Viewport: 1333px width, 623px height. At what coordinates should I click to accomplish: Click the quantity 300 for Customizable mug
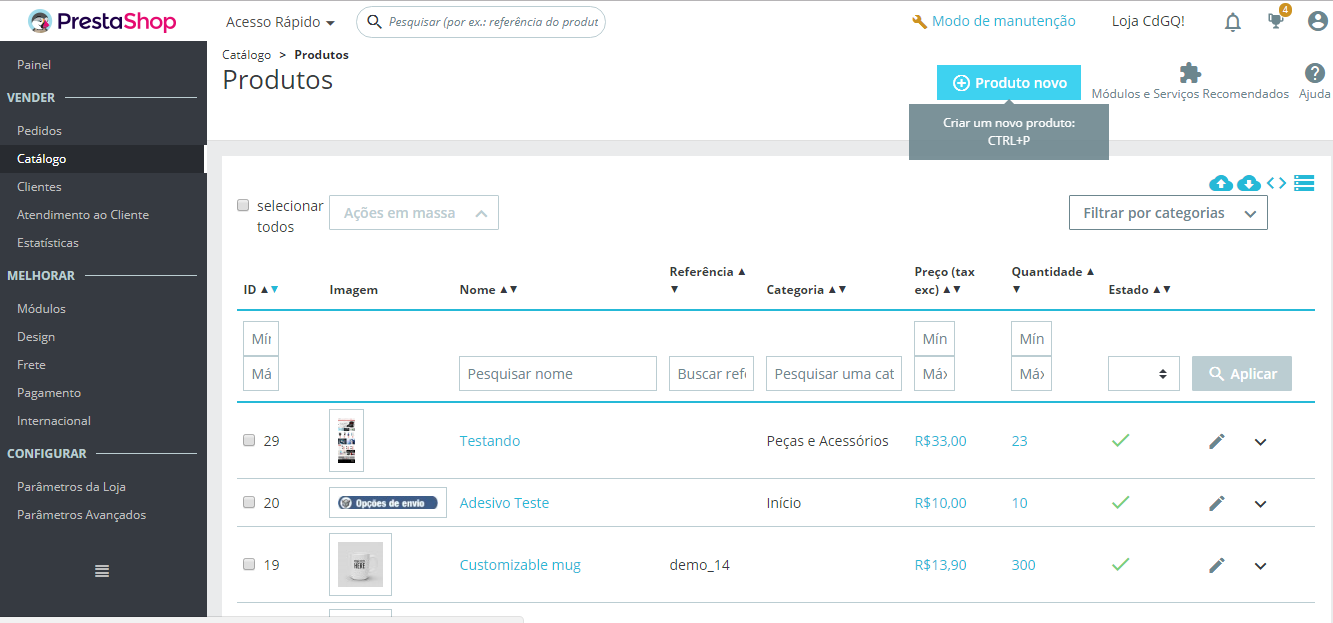click(1023, 565)
